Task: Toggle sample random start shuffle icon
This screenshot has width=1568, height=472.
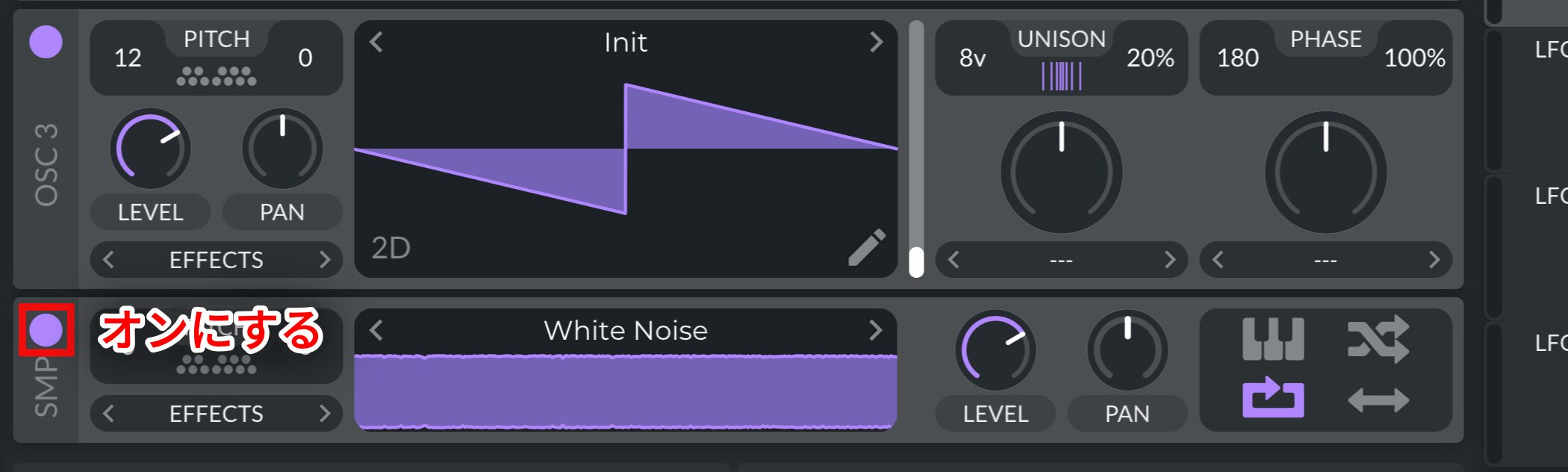Action: pyautogui.click(x=1378, y=339)
